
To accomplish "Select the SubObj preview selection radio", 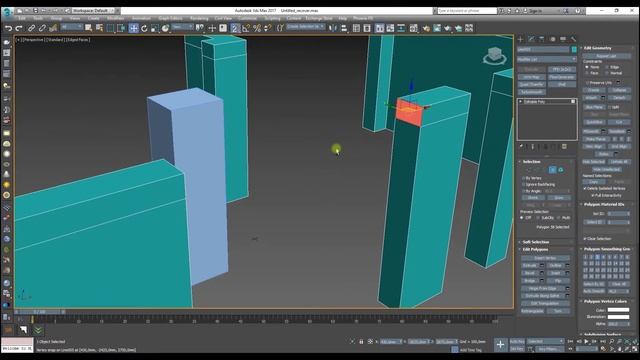I will coord(538,218).
